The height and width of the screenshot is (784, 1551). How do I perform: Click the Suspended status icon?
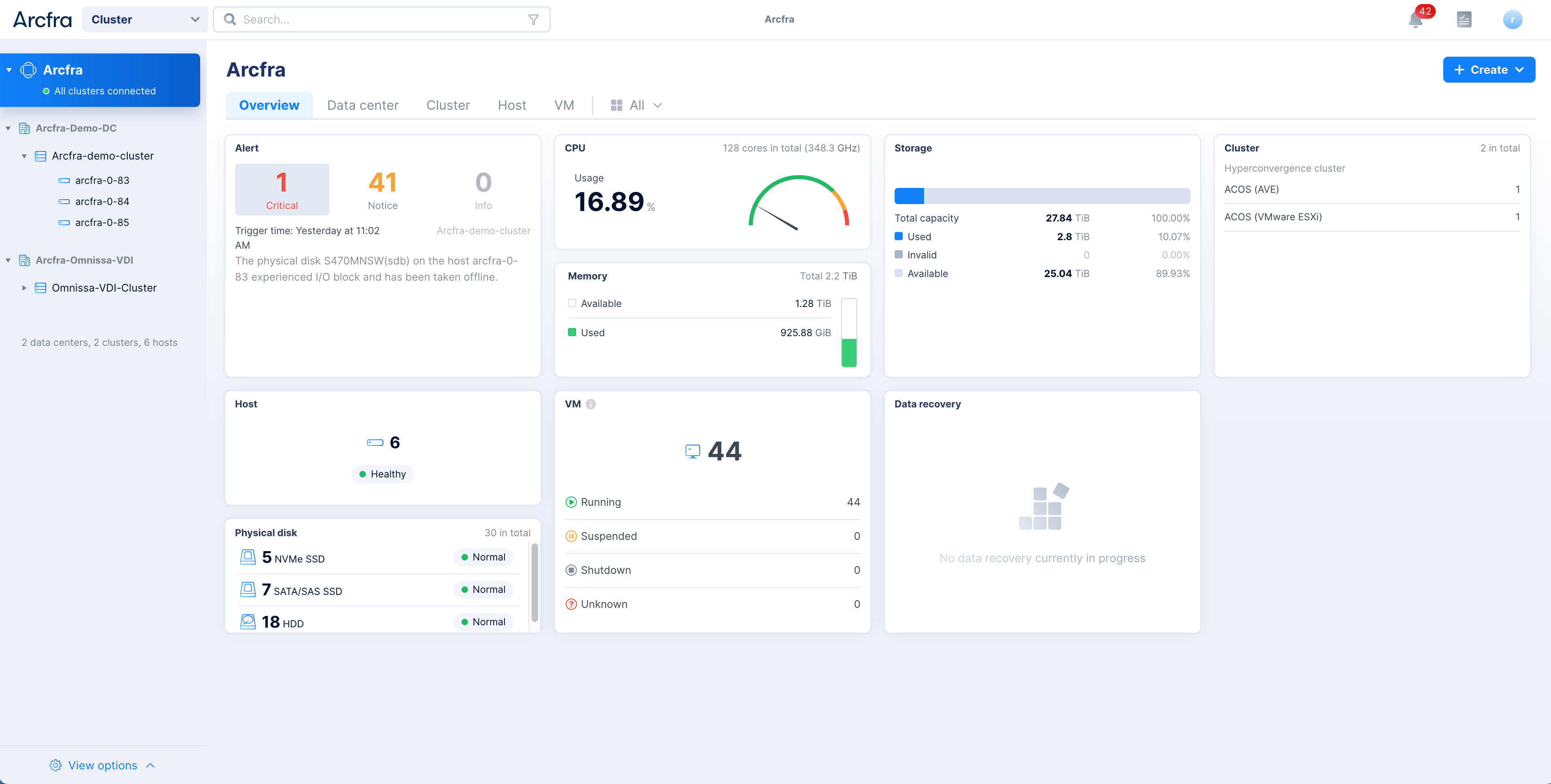(x=571, y=536)
